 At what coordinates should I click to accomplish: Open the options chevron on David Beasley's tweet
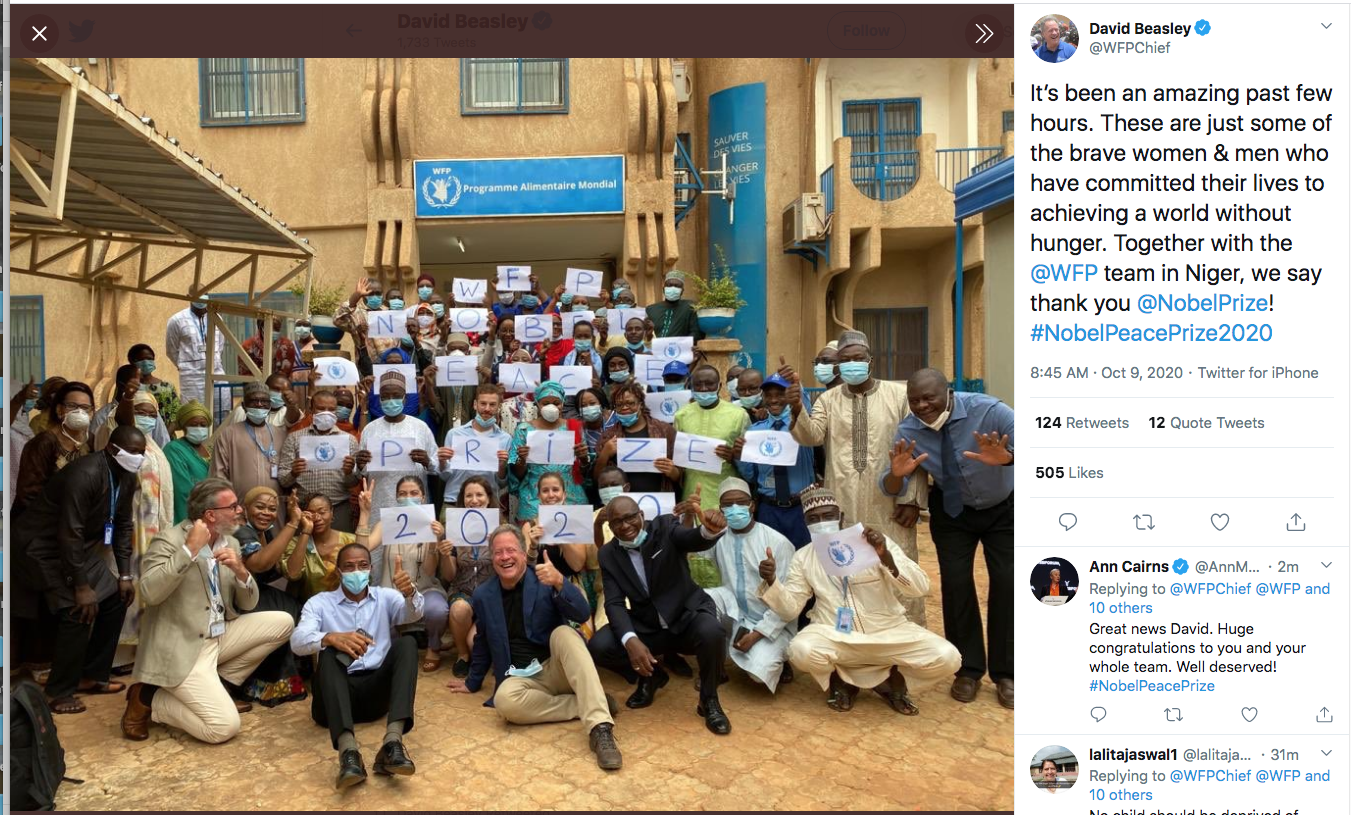pos(1326,27)
